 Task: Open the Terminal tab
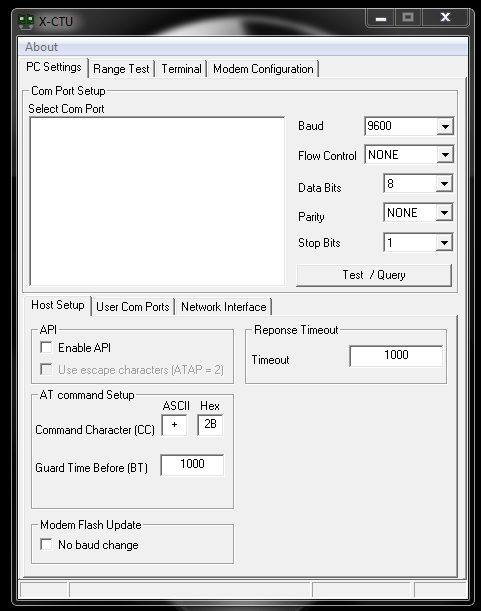click(x=181, y=69)
